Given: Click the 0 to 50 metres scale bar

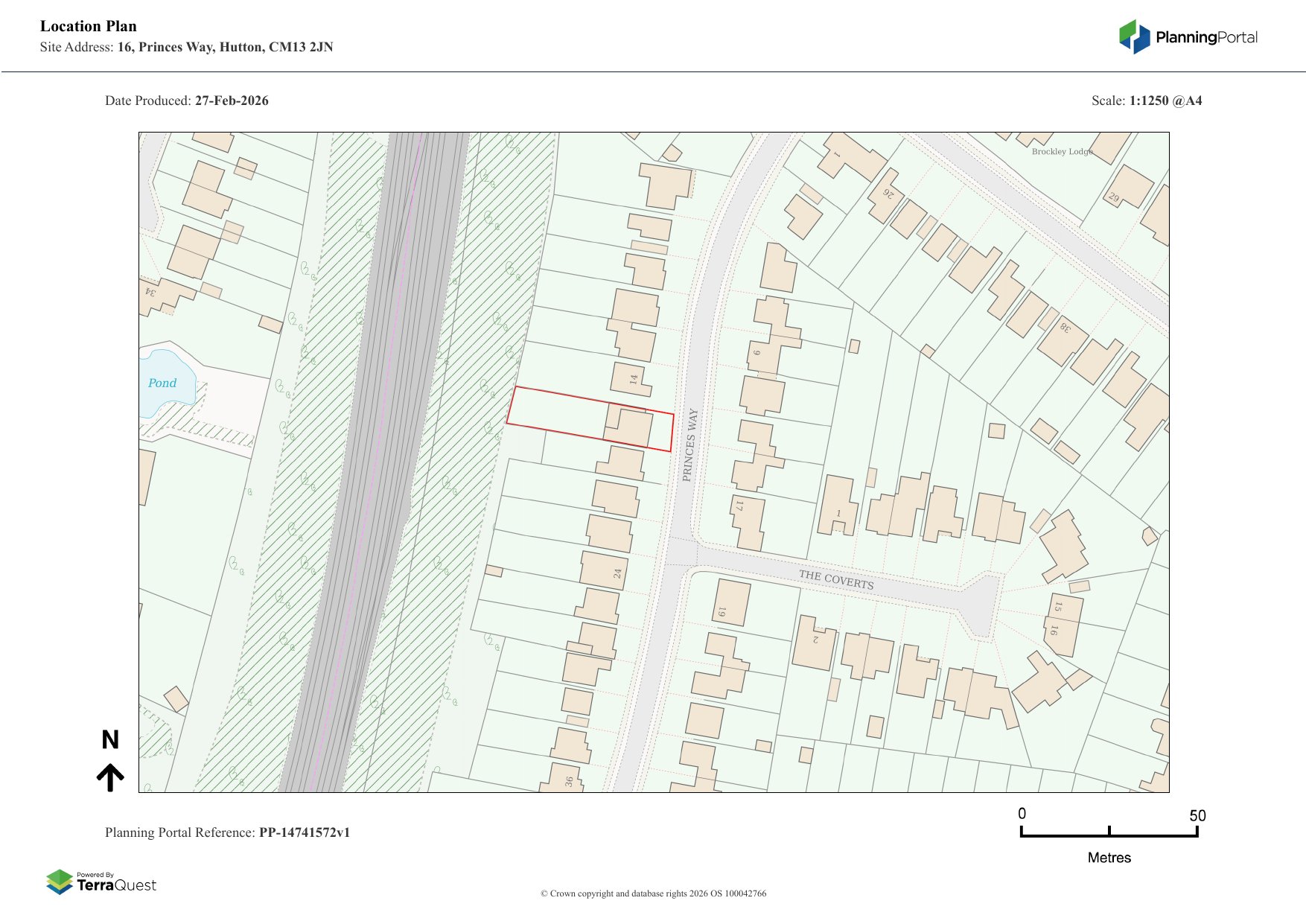Looking at the screenshot, I should pos(1109,832).
